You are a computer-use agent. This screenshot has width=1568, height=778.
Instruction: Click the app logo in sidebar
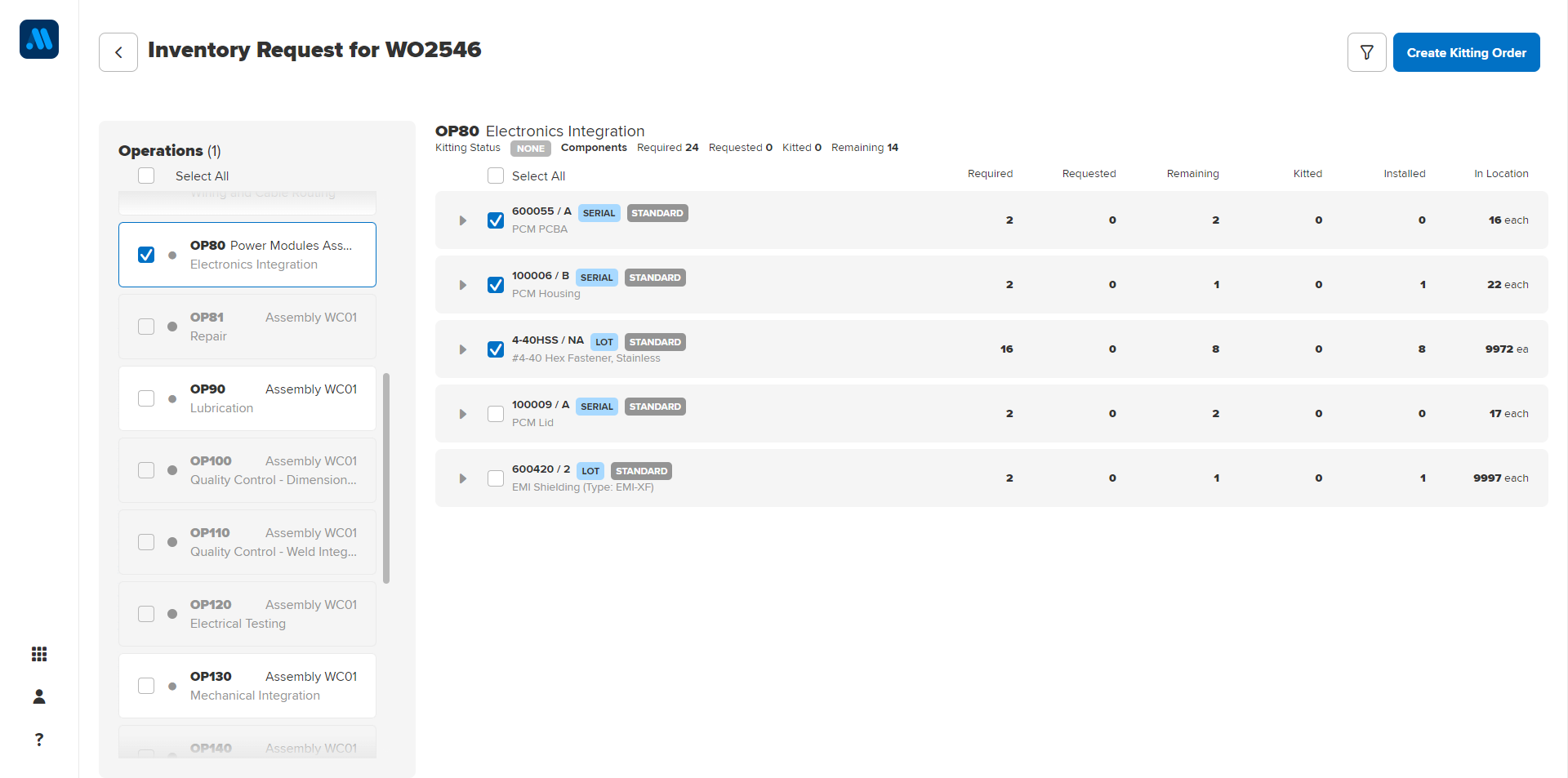[x=39, y=39]
